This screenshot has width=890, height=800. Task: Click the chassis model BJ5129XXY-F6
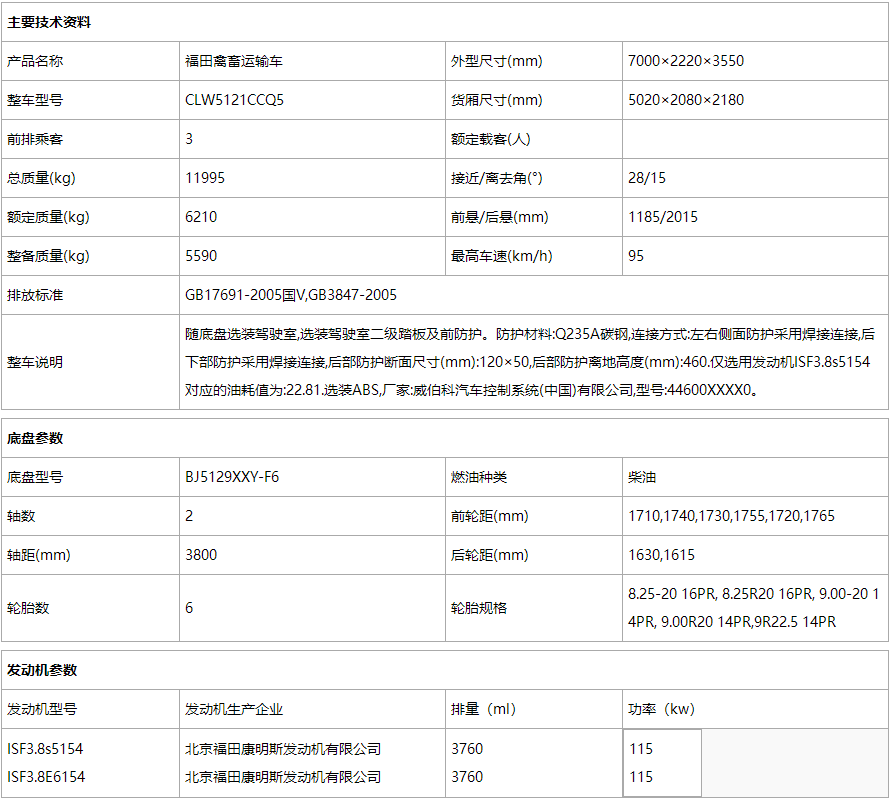click(x=232, y=477)
